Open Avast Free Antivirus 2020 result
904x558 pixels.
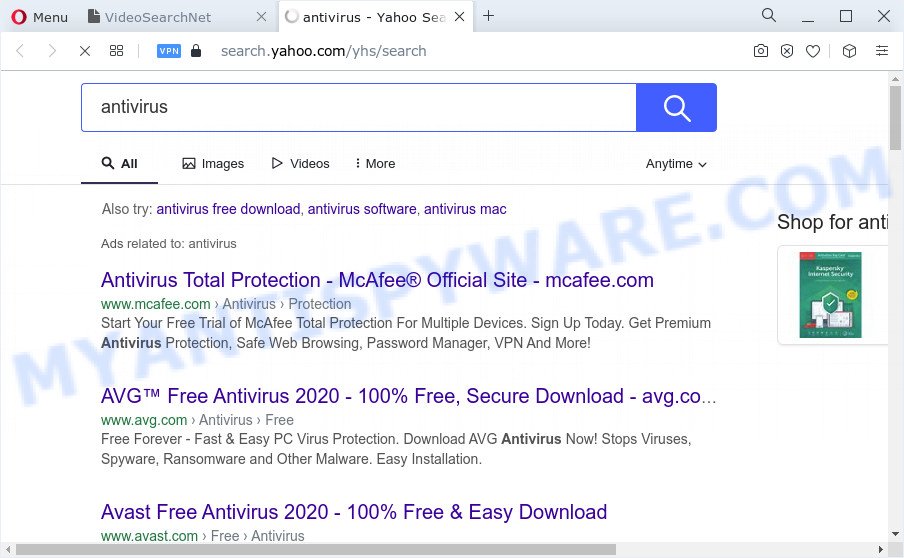pyautogui.click(x=354, y=512)
